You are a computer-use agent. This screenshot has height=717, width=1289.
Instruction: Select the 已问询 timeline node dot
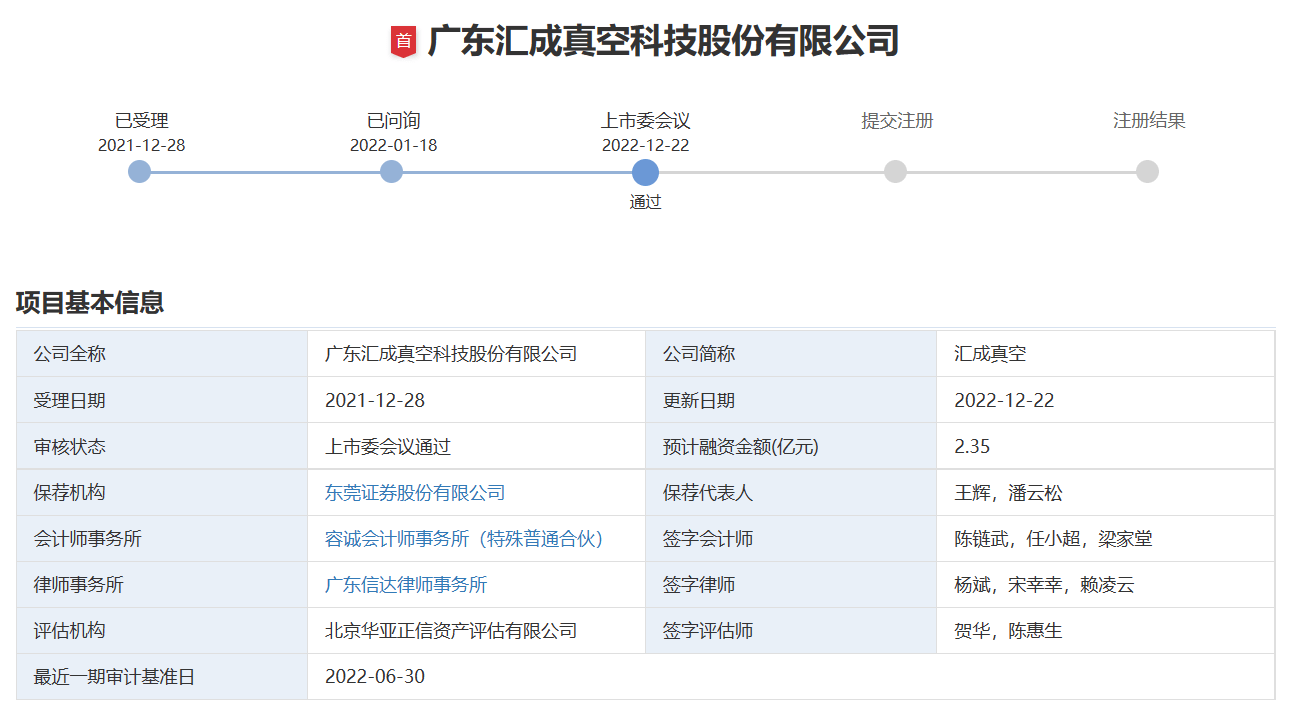click(391, 171)
